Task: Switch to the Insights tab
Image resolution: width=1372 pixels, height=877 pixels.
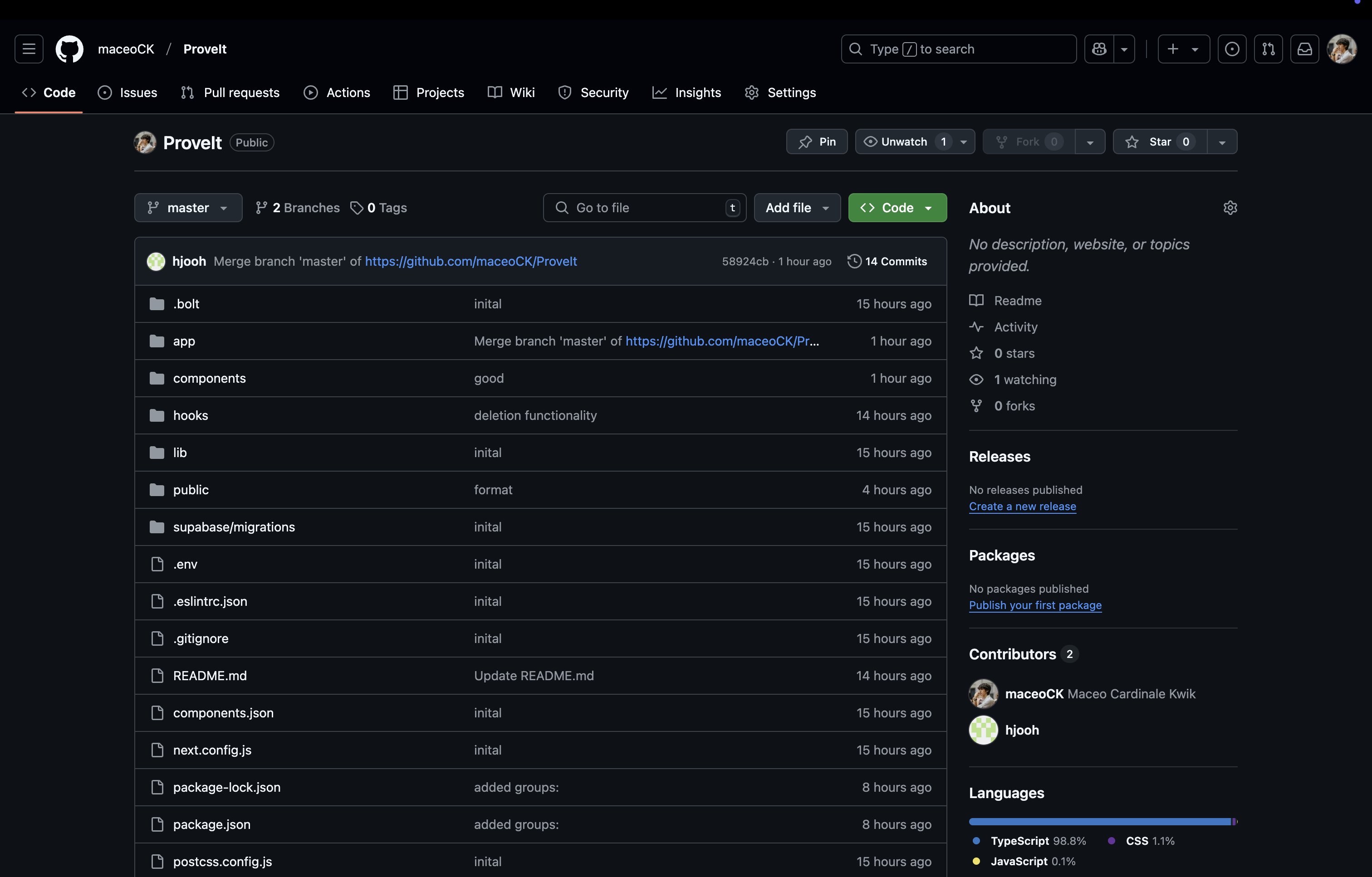Action: (x=686, y=92)
